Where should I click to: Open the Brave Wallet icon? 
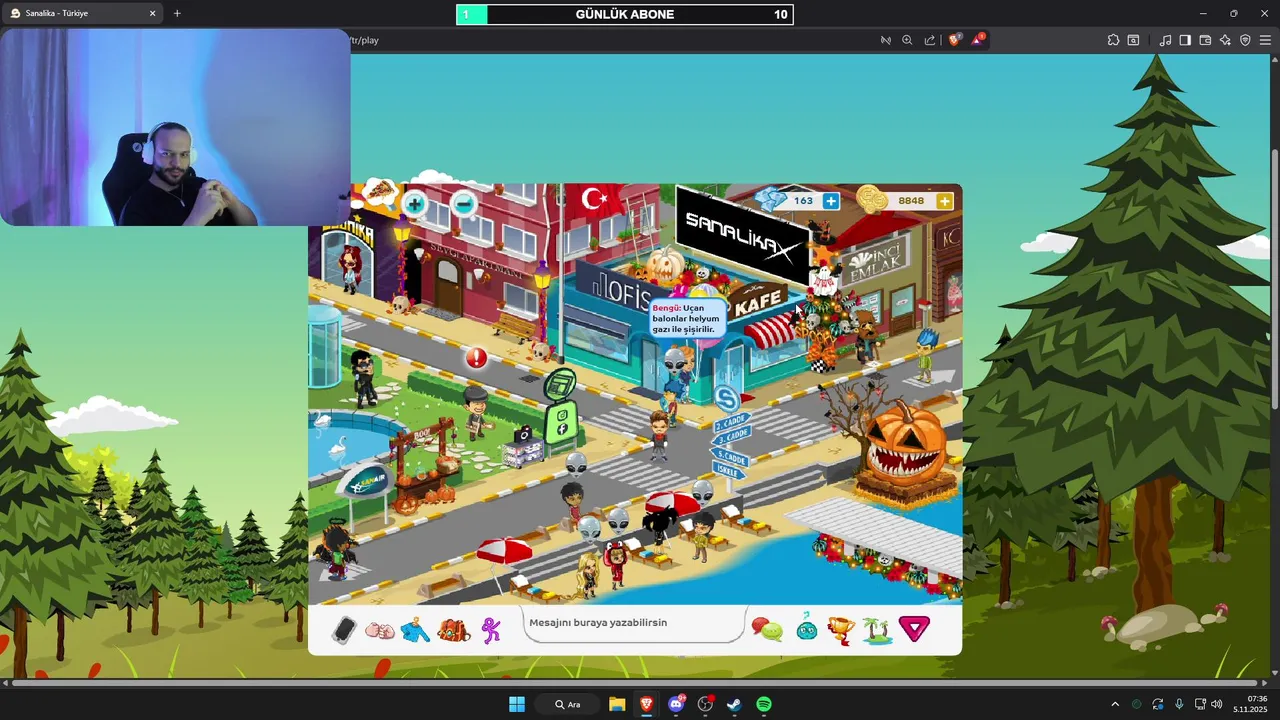click(x=1205, y=40)
